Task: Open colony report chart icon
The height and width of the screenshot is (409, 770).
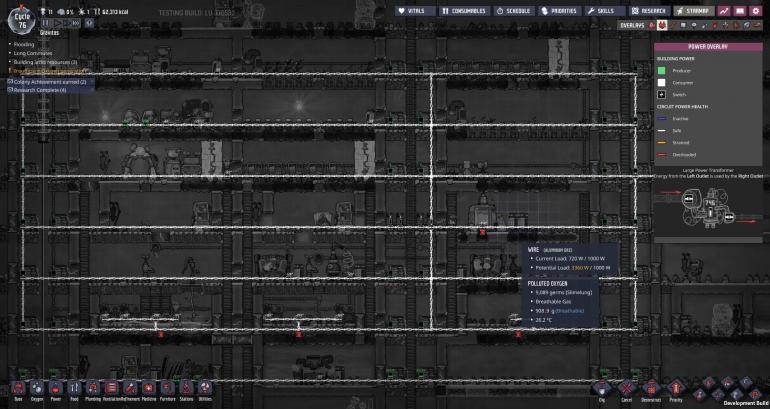Action: [x=724, y=11]
